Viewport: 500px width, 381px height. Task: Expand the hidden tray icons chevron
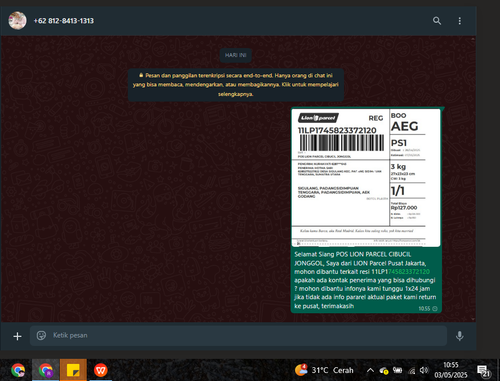(x=370, y=370)
